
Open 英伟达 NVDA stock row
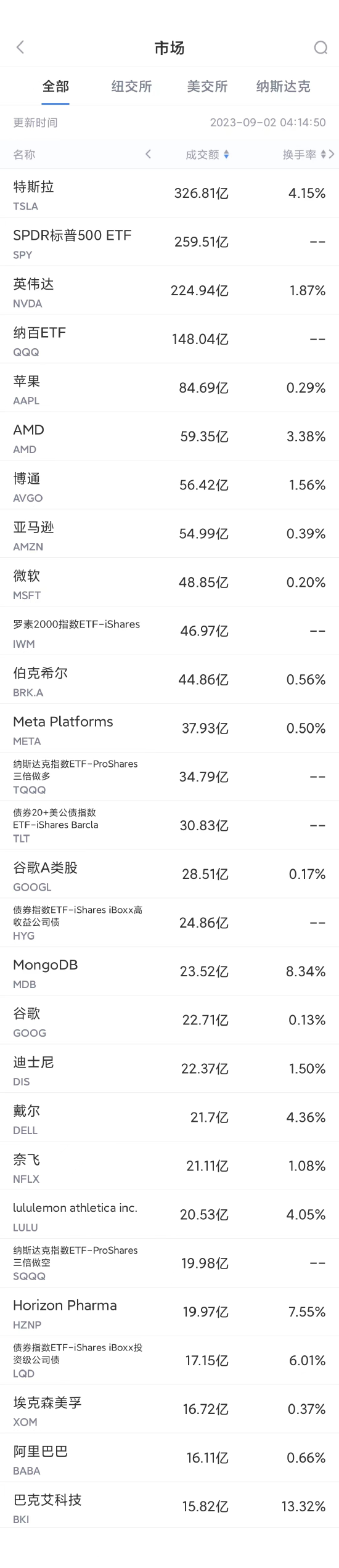point(169,291)
